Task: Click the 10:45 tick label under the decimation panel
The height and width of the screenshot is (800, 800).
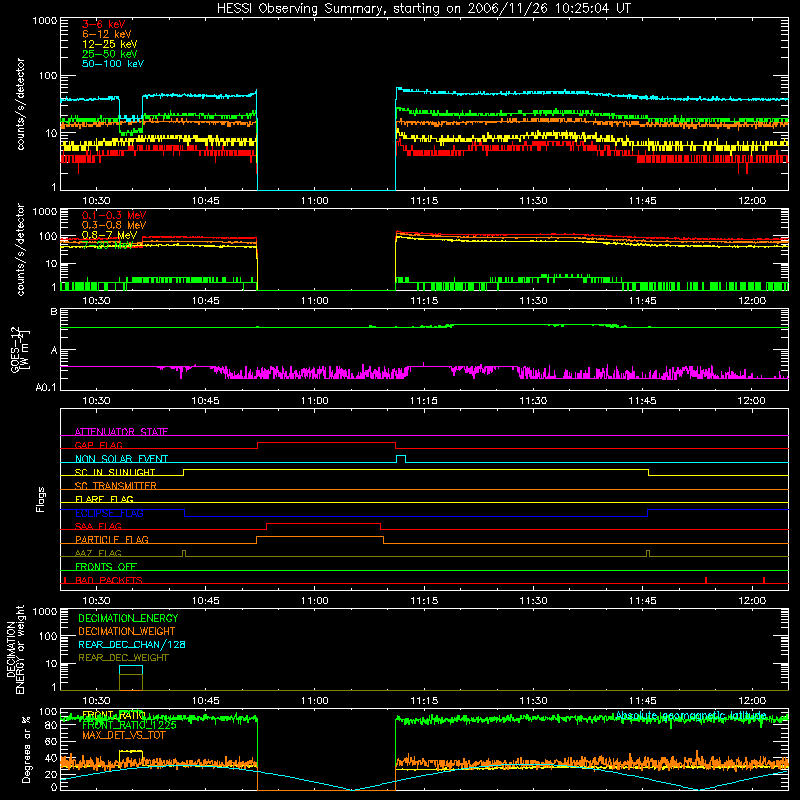Action: (x=206, y=701)
